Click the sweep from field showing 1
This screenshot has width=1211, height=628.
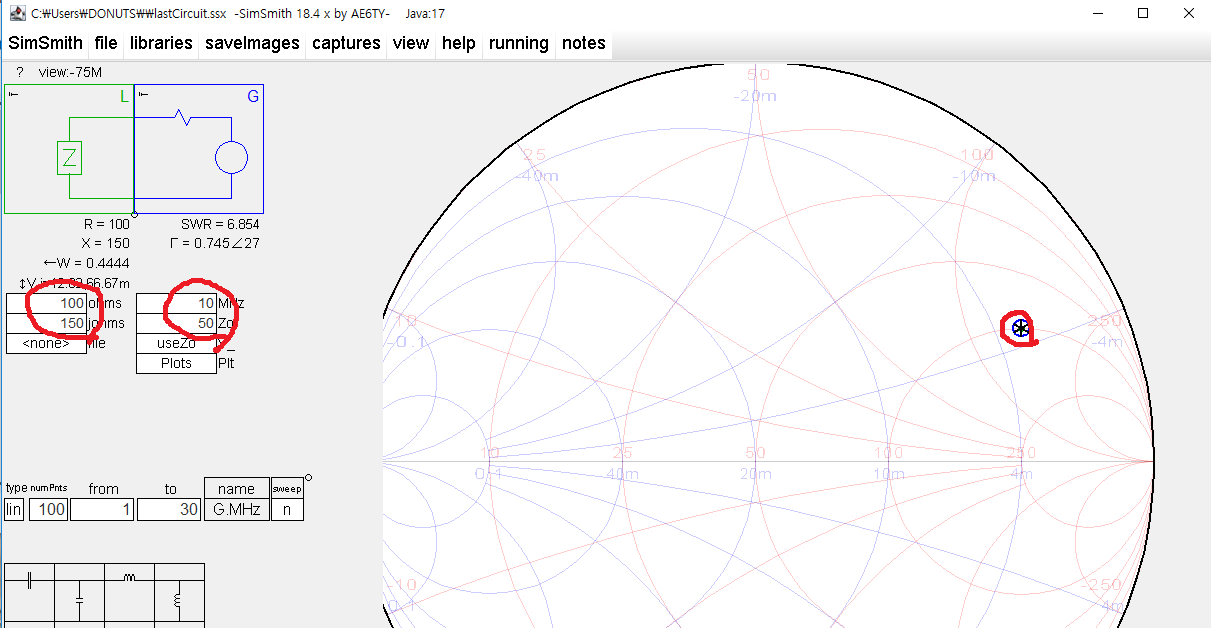(x=103, y=509)
